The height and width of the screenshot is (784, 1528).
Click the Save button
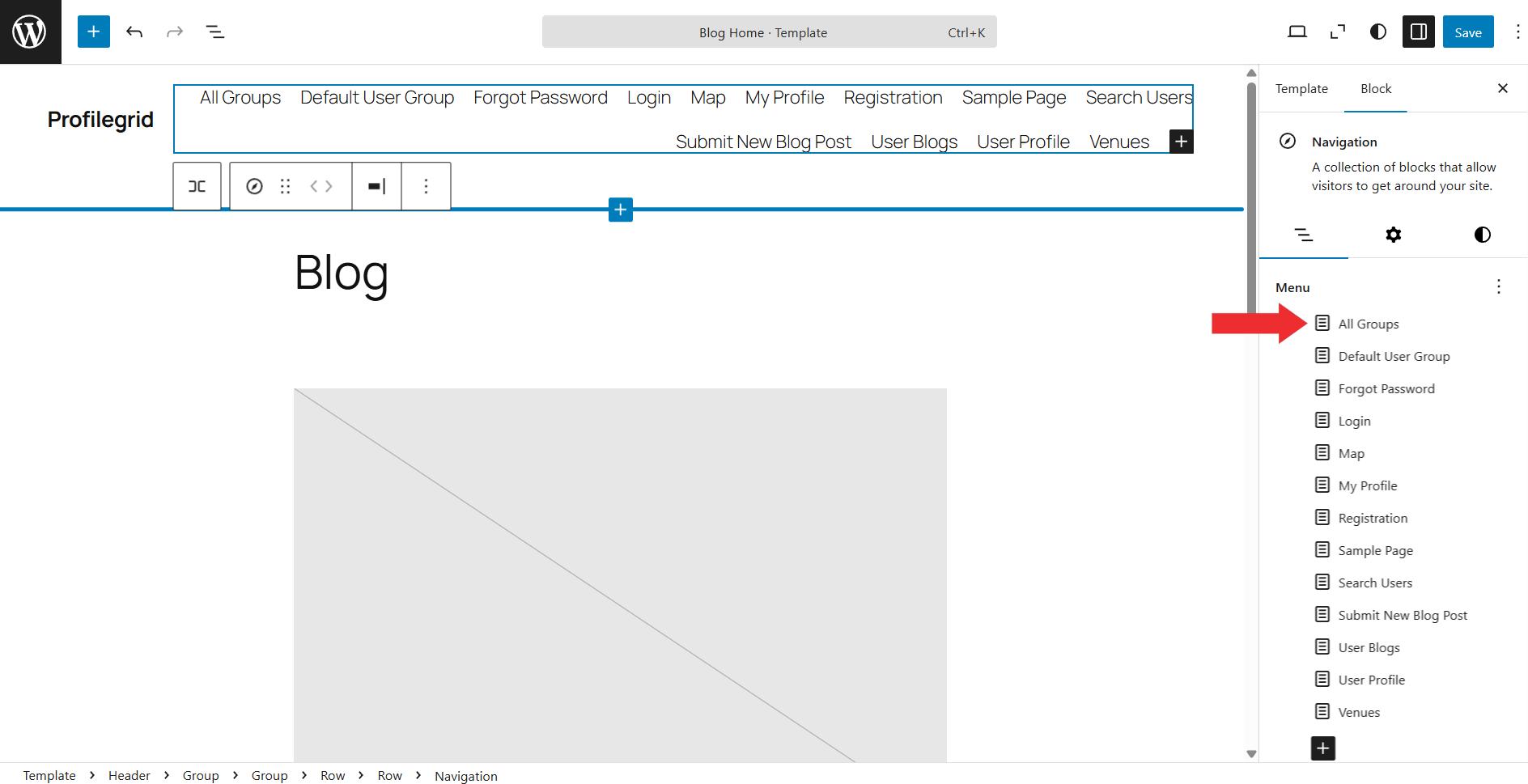click(1467, 32)
